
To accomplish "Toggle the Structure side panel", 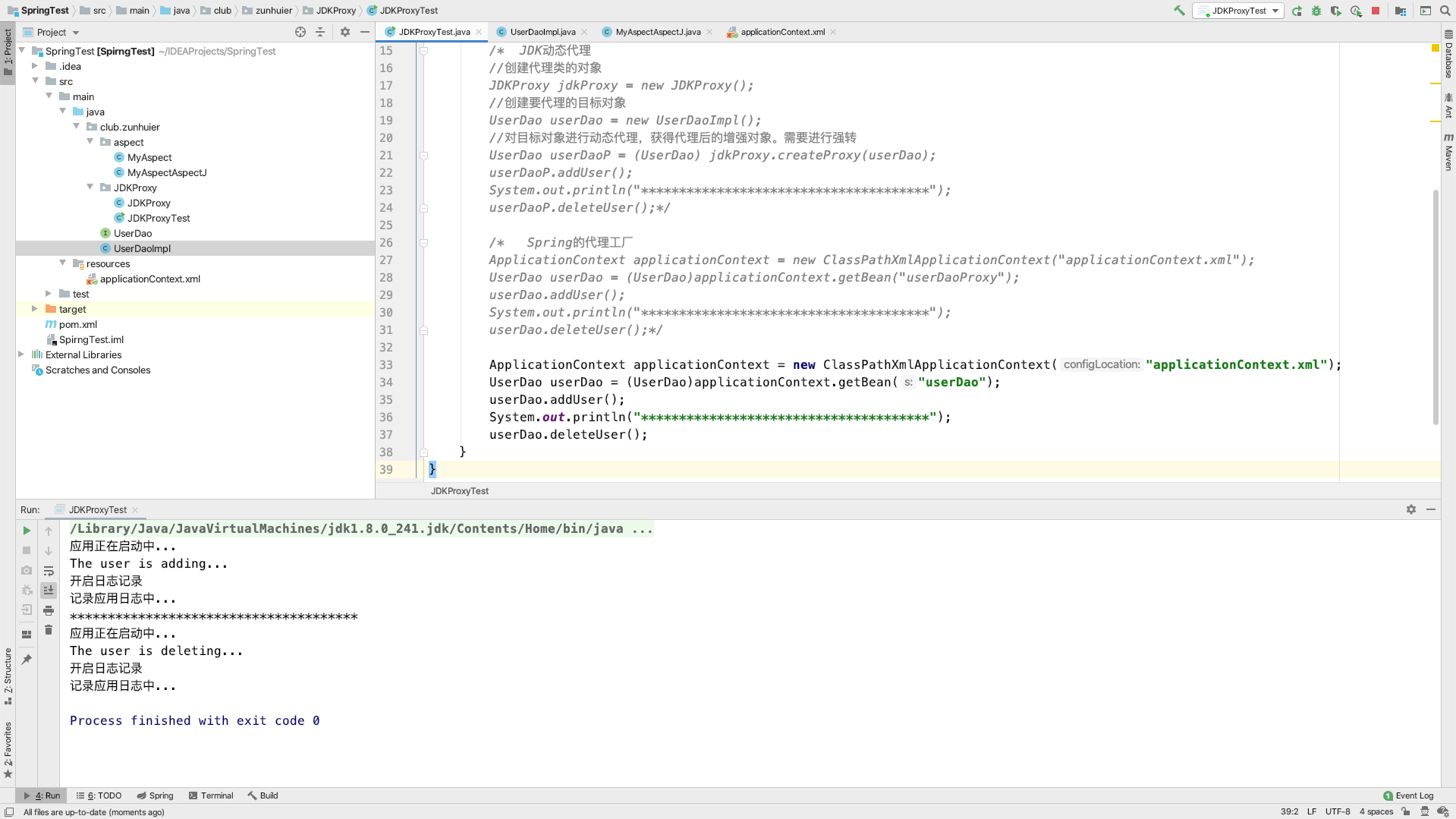I will coord(8,675).
